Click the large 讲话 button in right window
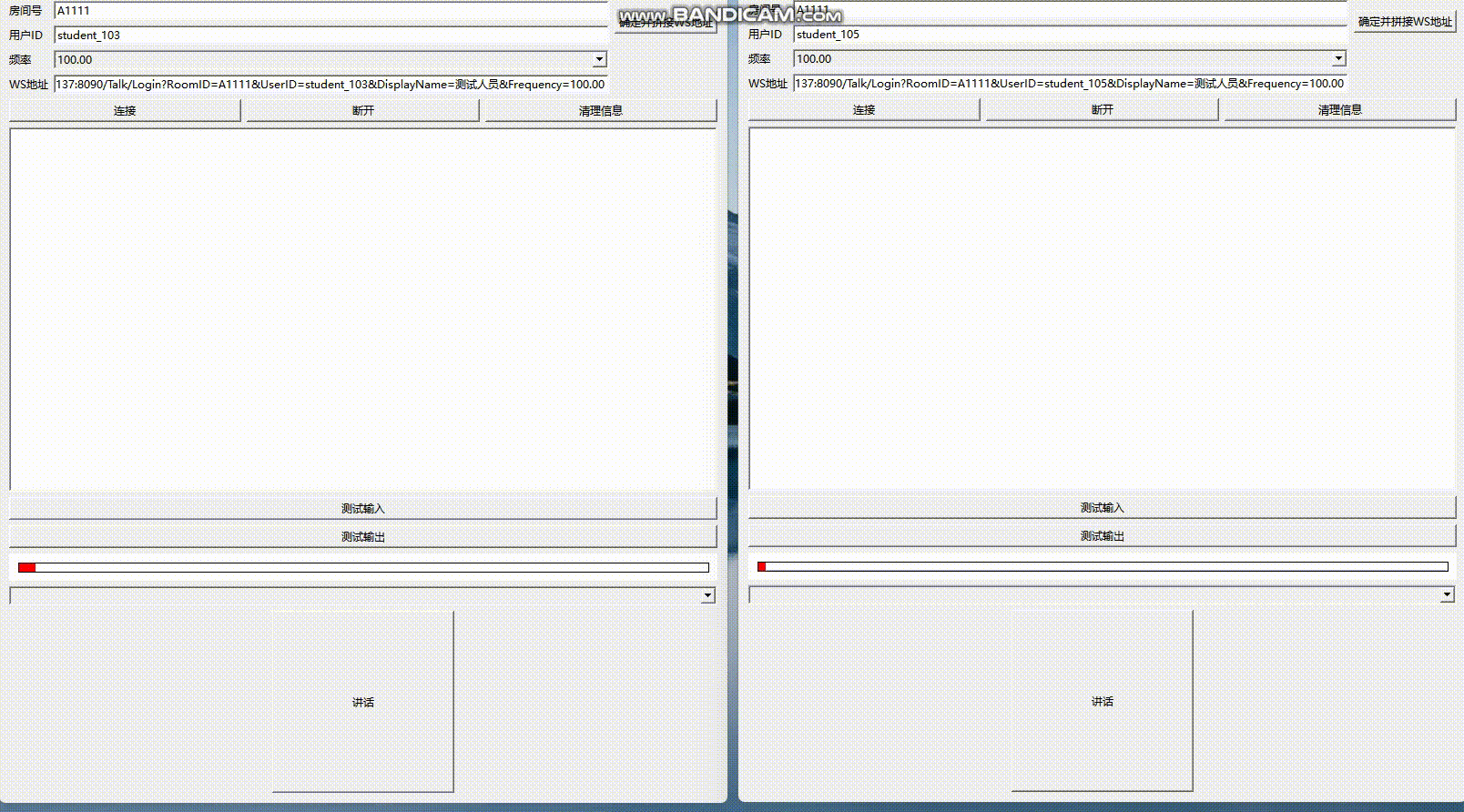This screenshot has height=812, width=1464. tap(1102, 701)
